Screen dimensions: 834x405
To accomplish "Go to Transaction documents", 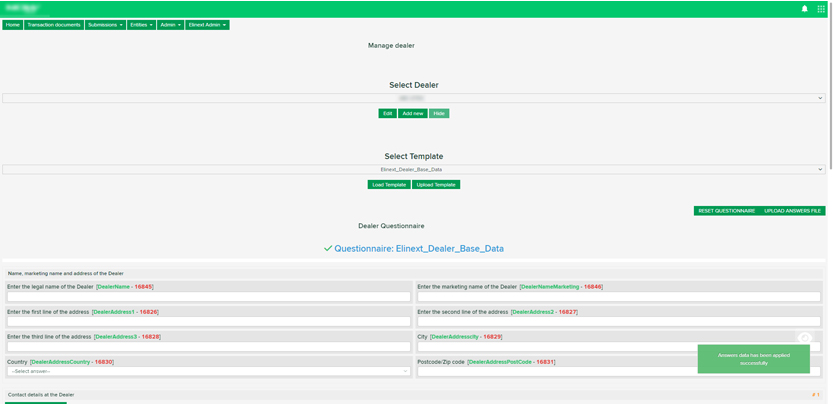I will click(54, 25).
